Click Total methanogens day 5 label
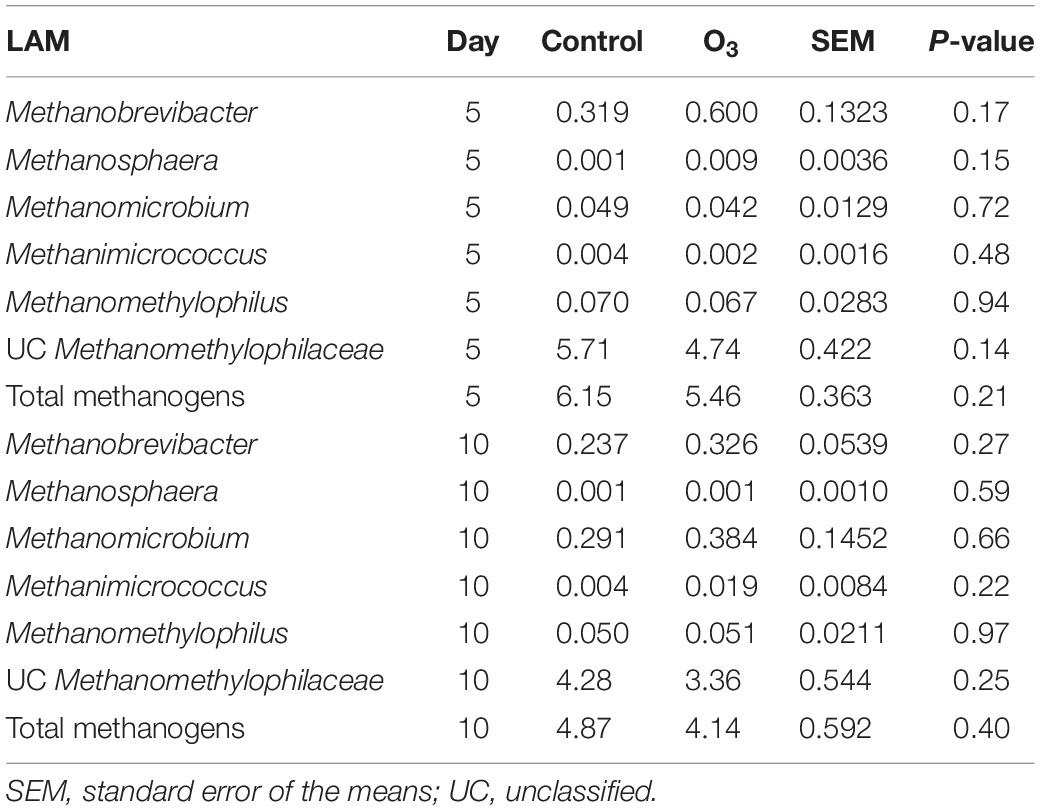This screenshot has height=810, width=1040. point(125,397)
